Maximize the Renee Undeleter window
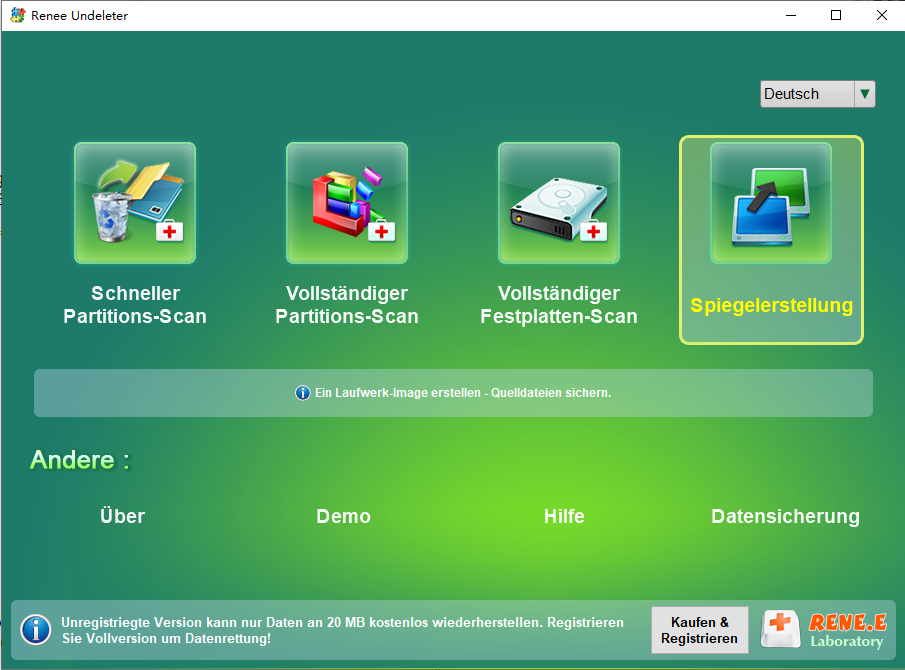 point(836,16)
